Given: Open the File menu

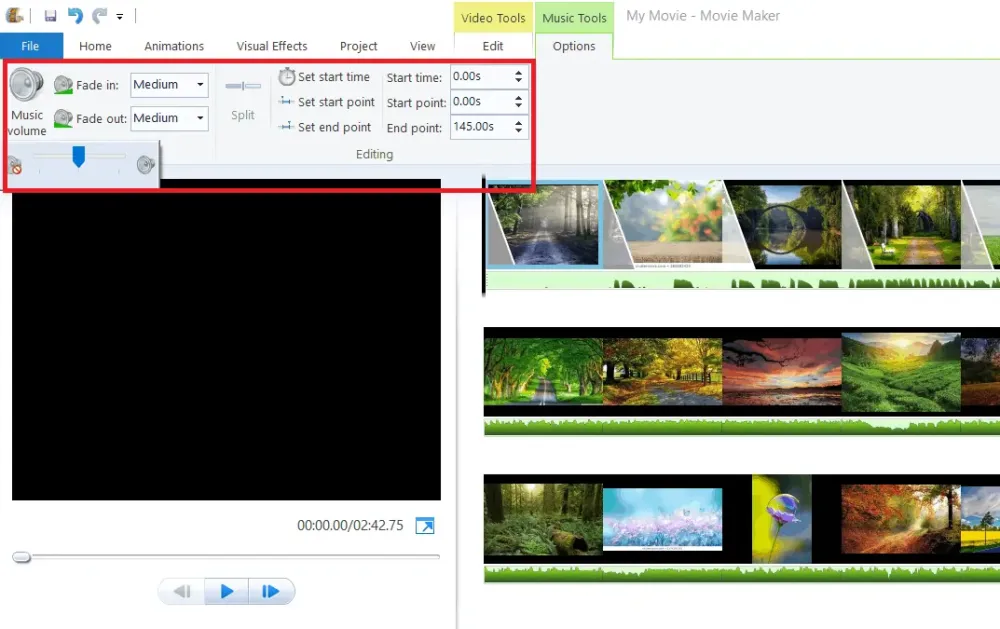Looking at the screenshot, I should (31, 46).
